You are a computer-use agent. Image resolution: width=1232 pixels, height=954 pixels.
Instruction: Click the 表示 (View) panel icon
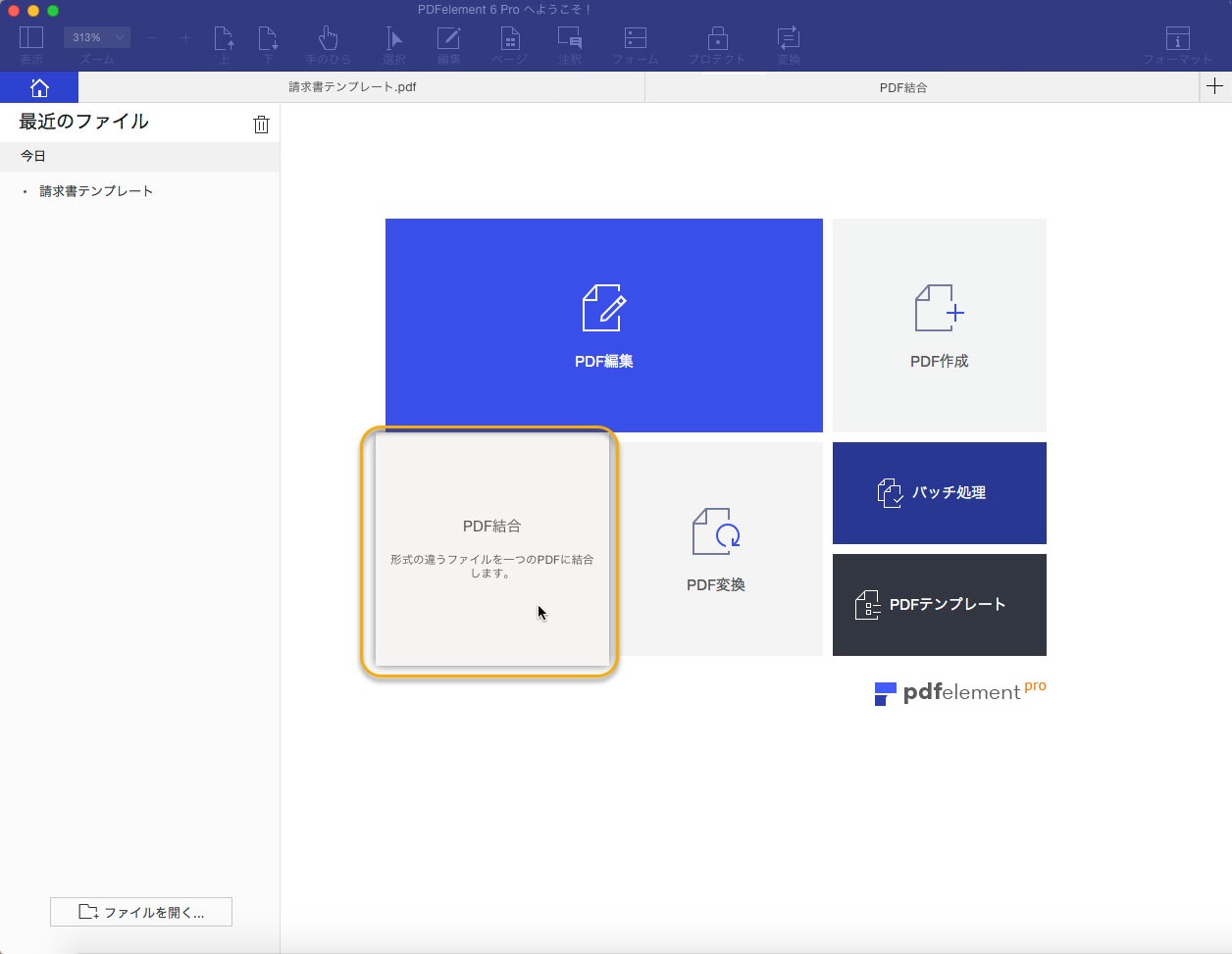pos(31,41)
